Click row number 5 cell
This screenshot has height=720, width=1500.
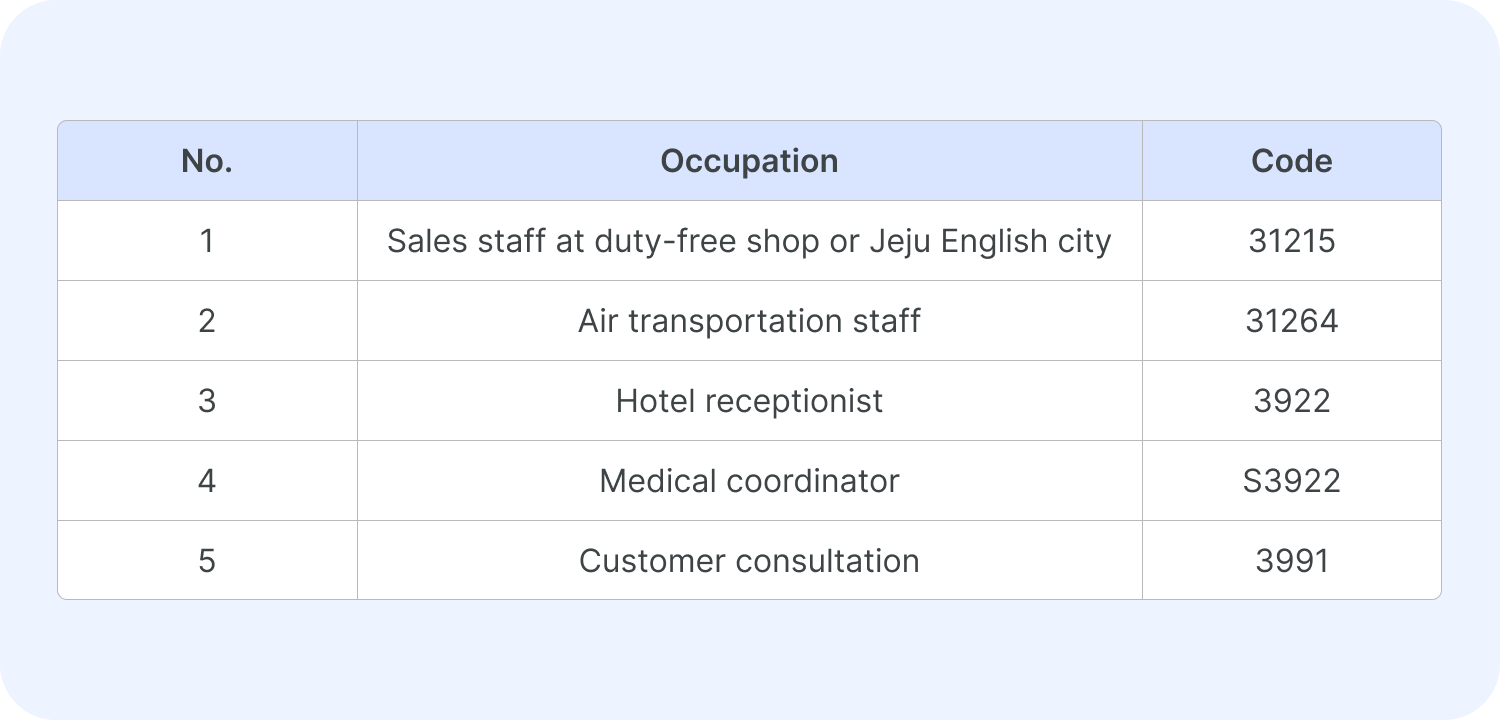click(x=207, y=561)
